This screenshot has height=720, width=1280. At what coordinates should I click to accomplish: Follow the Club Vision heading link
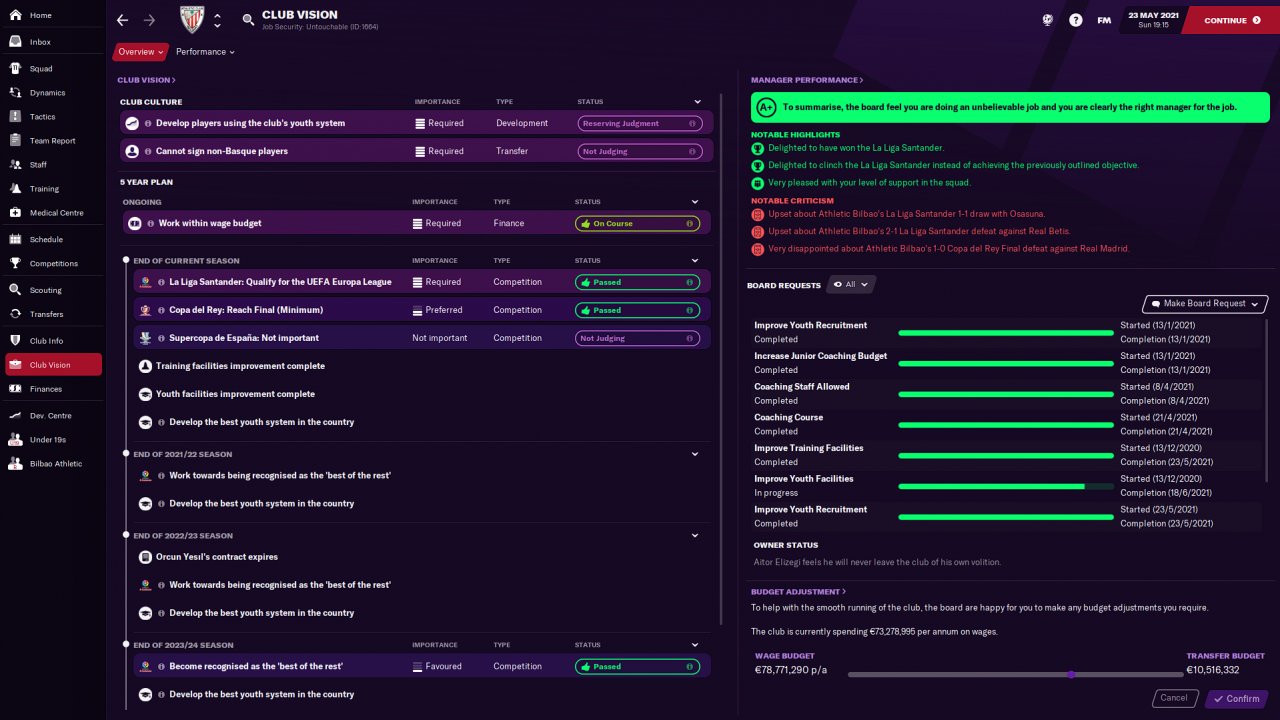[146, 80]
